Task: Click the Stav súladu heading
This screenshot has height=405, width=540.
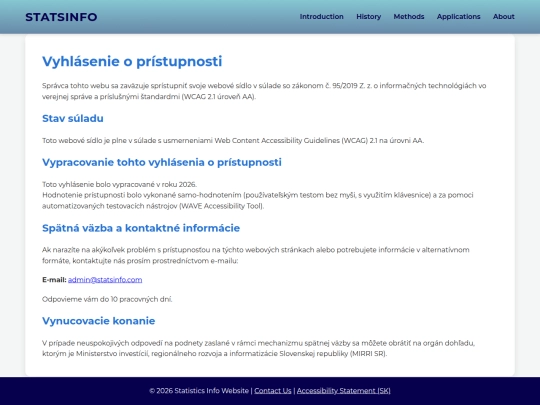Action: [73, 118]
